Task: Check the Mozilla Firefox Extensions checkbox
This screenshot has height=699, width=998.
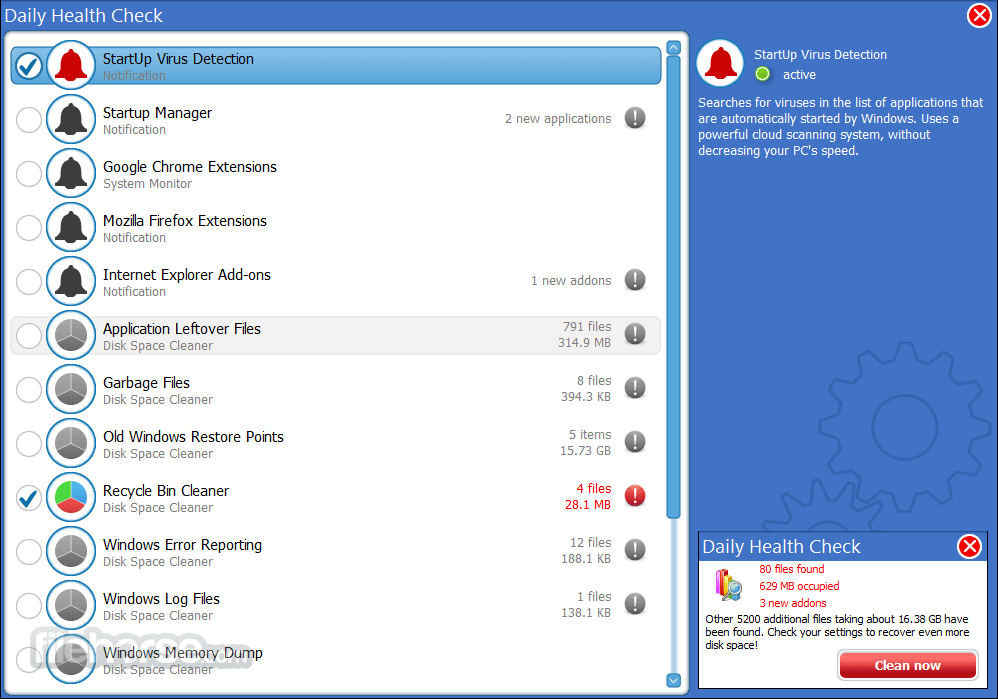Action: tap(29, 228)
